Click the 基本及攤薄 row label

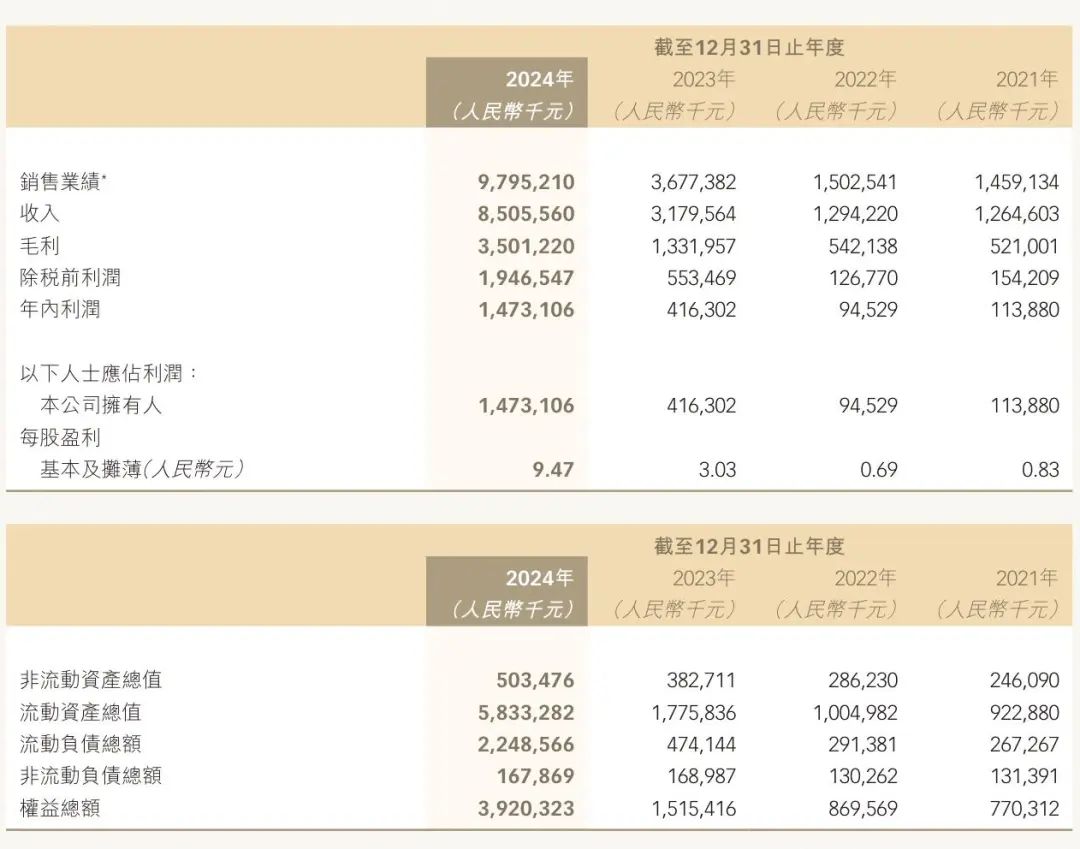[141, 470]
